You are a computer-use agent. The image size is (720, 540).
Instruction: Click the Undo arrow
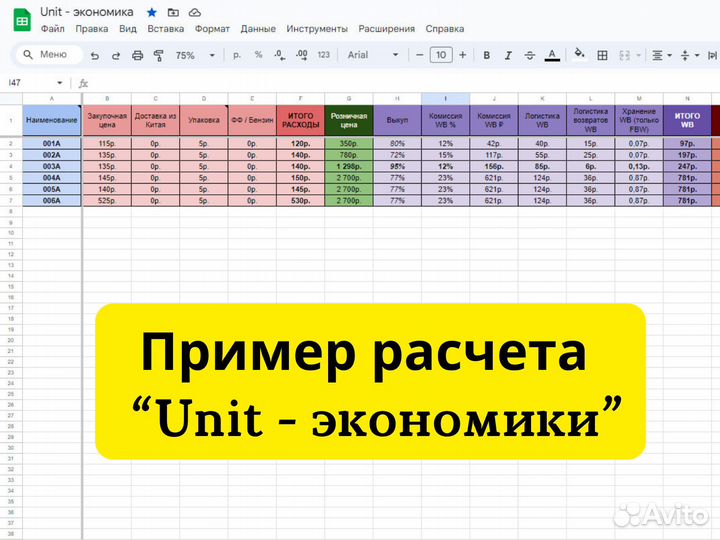[x=95, y=56]
